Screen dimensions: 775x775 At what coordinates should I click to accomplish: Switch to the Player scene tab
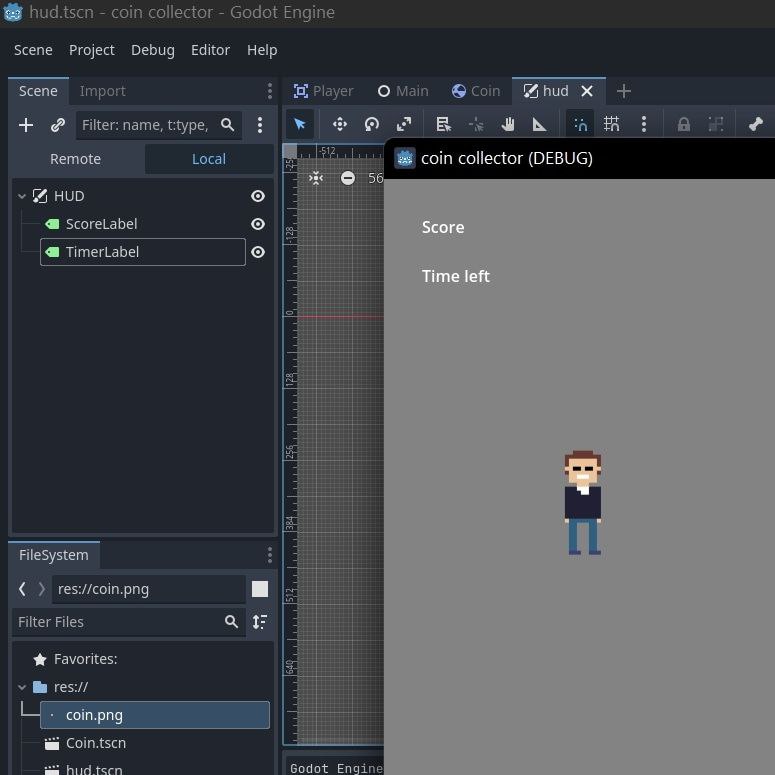coord(323,91)
